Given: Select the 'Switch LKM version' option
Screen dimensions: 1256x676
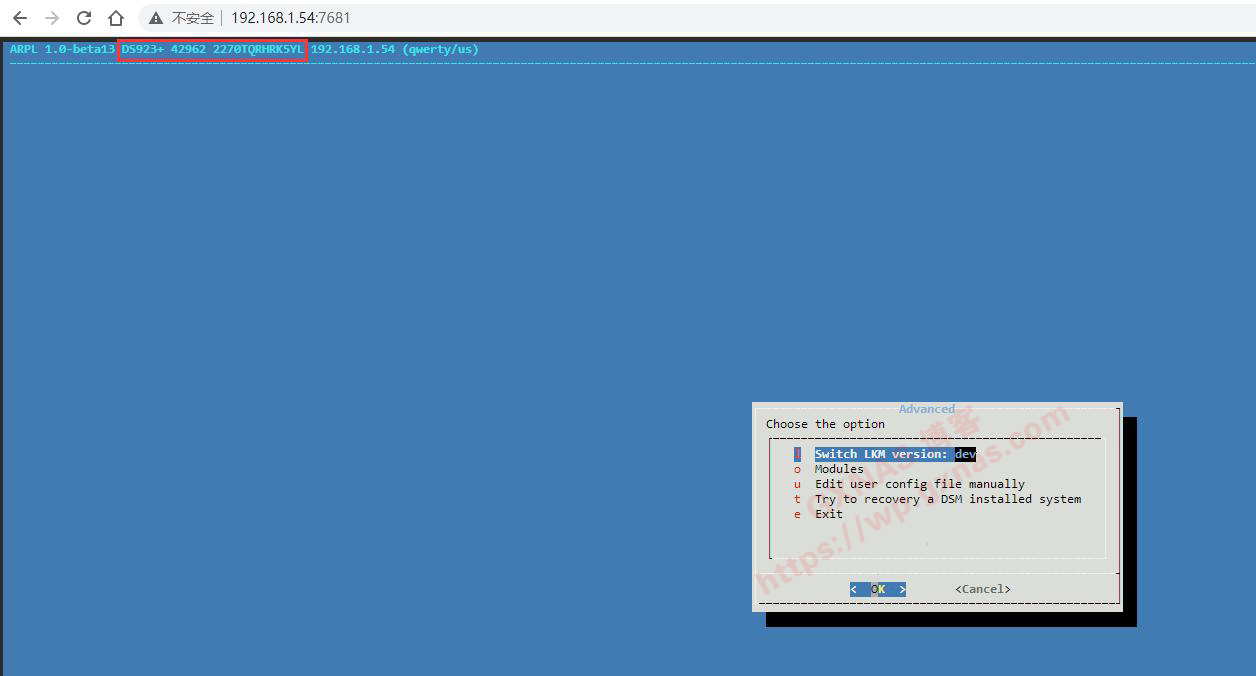Looking at the screenshot, I should (x=881, y=454).
